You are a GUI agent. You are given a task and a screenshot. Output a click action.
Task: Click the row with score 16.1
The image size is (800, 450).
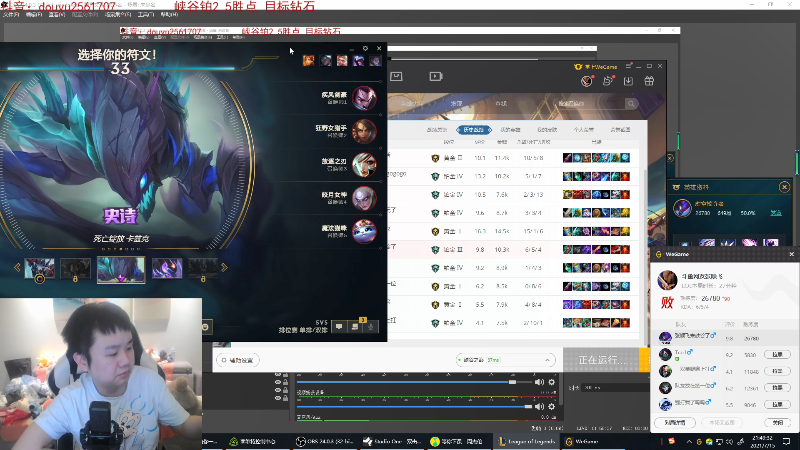[x=514, y=232]
